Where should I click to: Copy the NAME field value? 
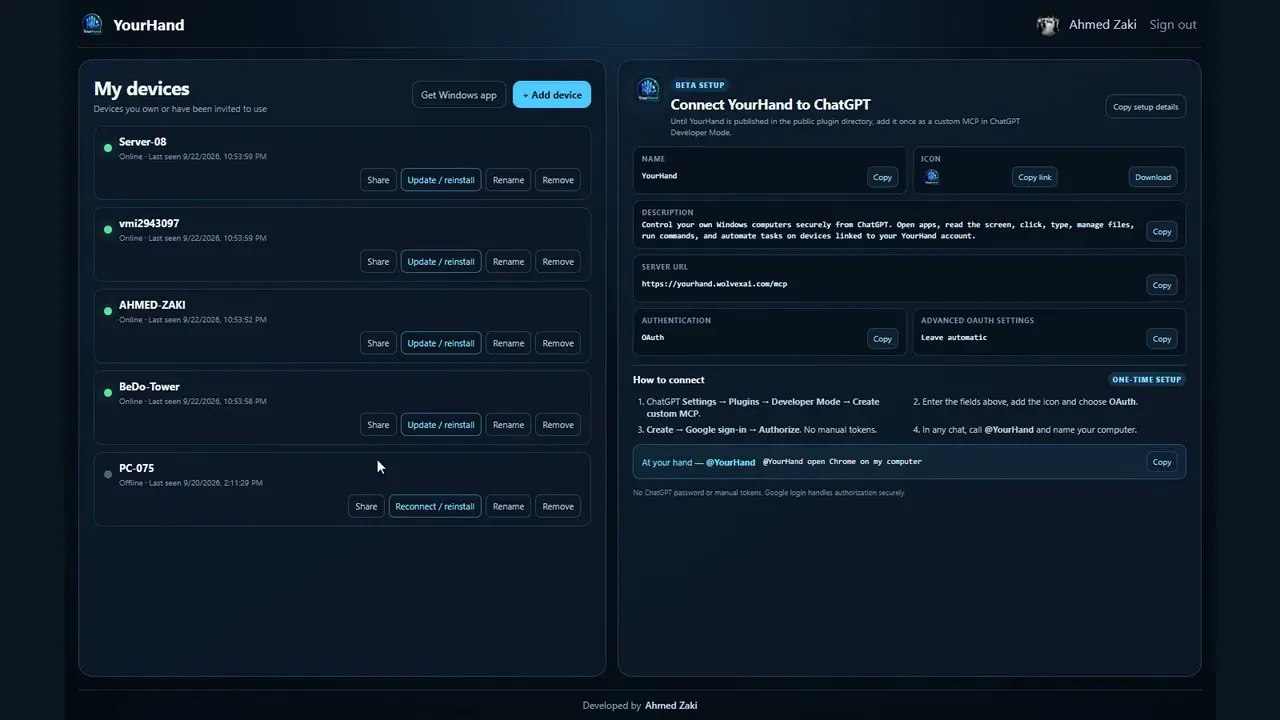882,177
